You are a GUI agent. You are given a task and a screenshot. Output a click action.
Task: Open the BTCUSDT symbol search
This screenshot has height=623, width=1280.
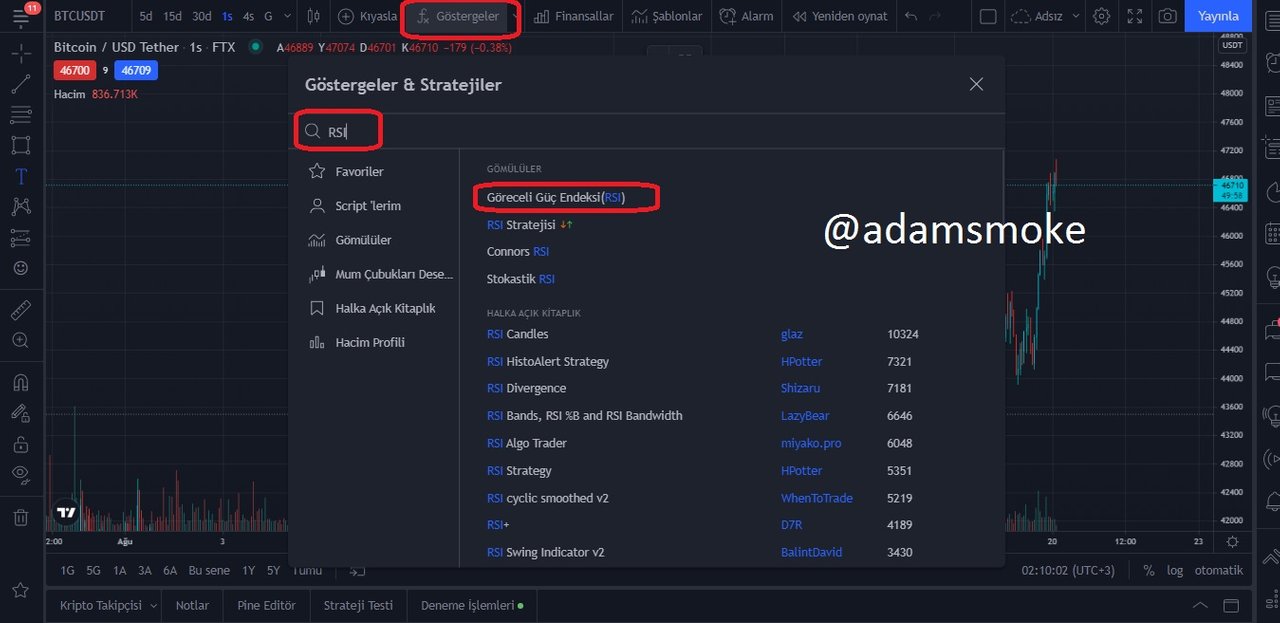click(79, 16)
